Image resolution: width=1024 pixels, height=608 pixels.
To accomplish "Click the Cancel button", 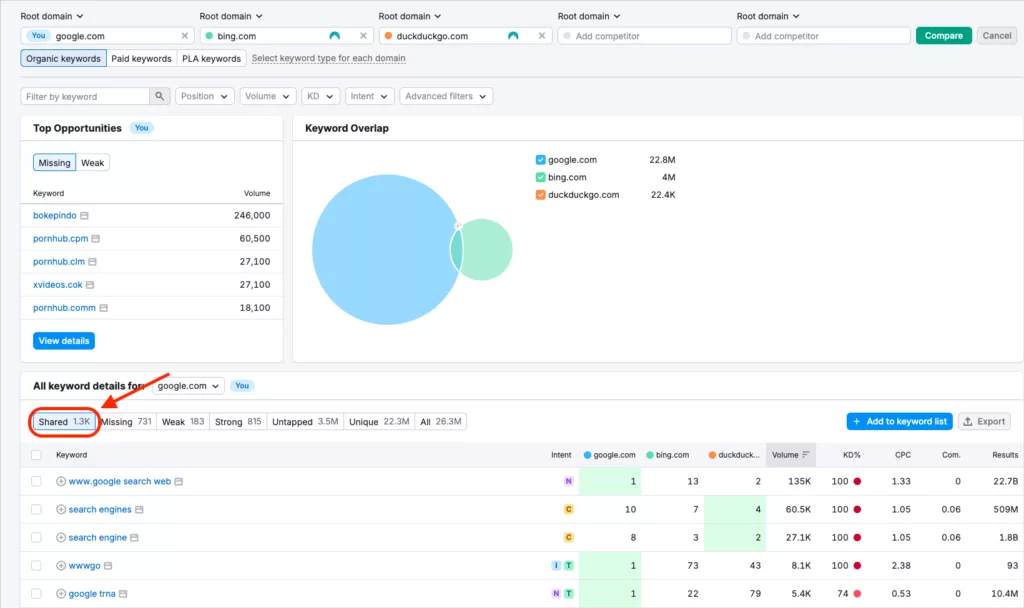I will tap(997, 35).
